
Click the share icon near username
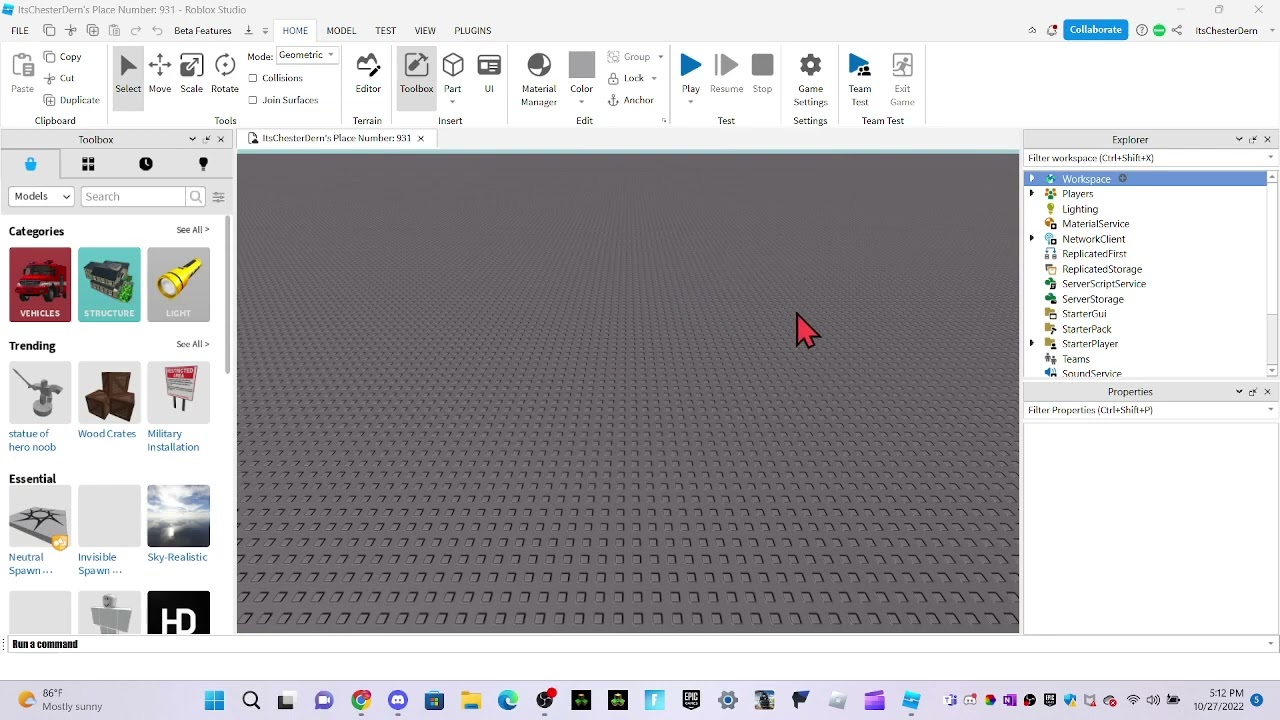(x=1177, y=30)
